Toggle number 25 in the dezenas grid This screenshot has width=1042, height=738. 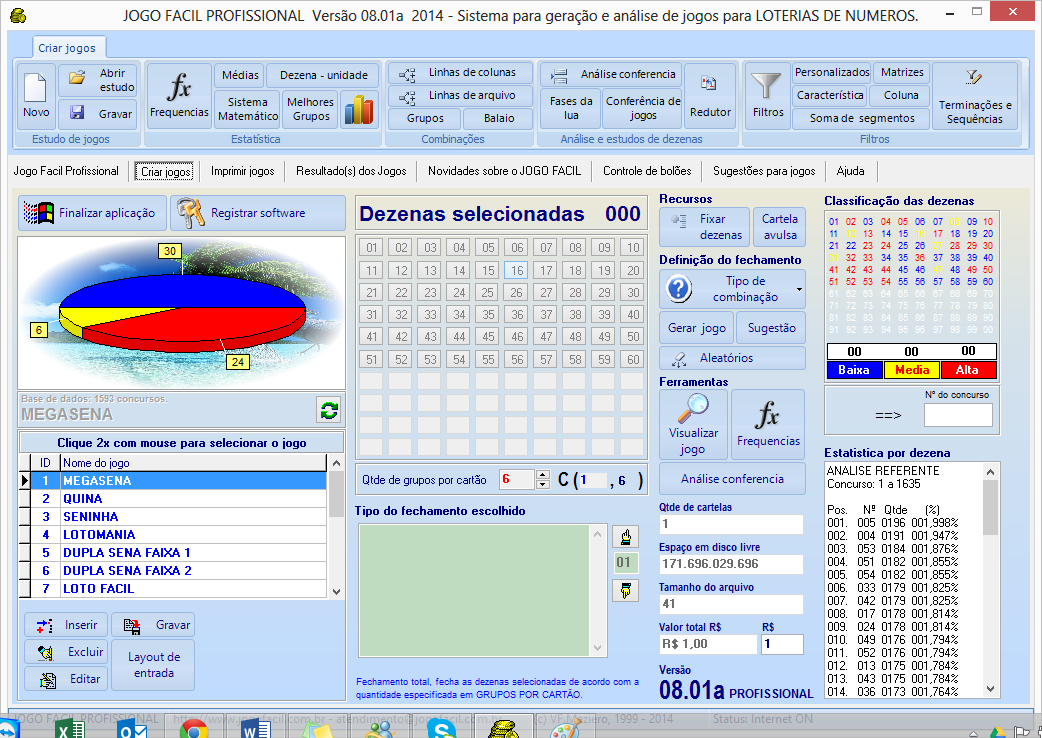(487, 292)
